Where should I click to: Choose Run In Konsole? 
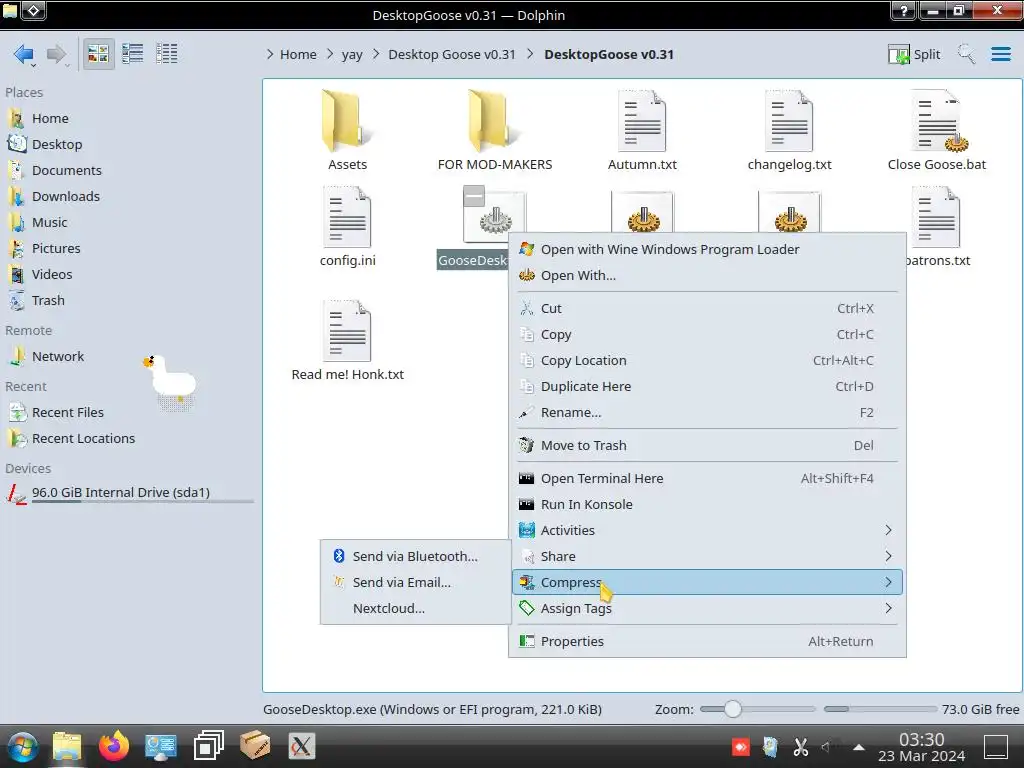point(707,505)
